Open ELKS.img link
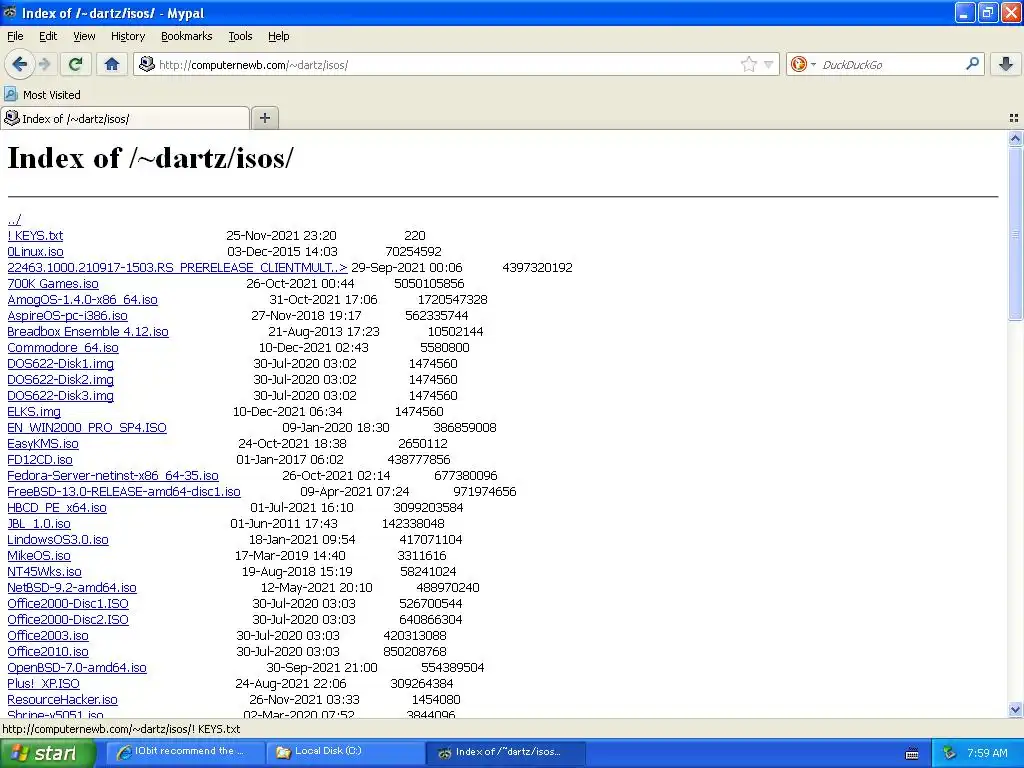 point(34,411)
